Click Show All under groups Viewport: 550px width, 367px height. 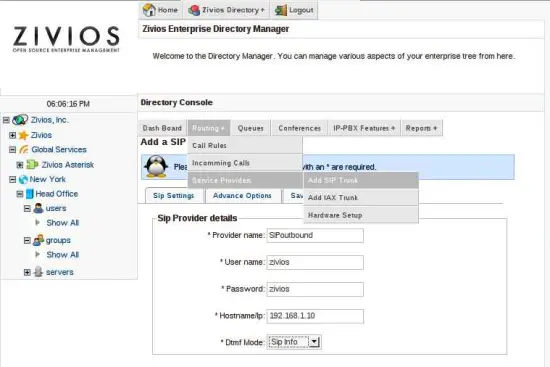click(x=62, y=255)
